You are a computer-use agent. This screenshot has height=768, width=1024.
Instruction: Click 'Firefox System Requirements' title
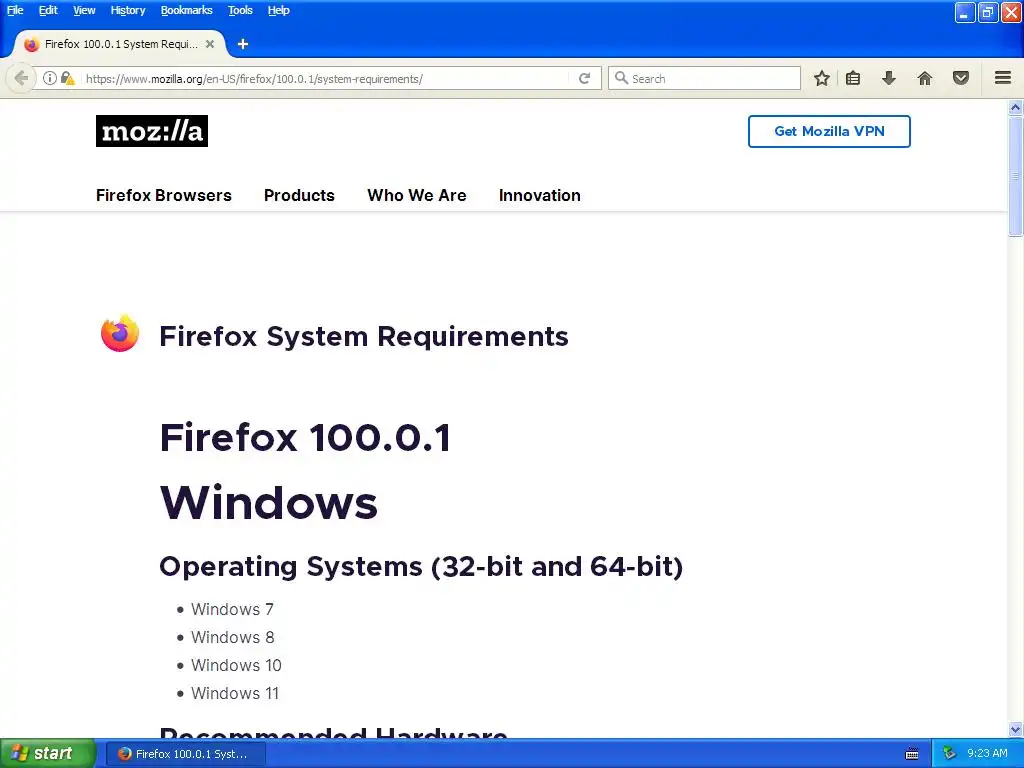pos(364,336)
